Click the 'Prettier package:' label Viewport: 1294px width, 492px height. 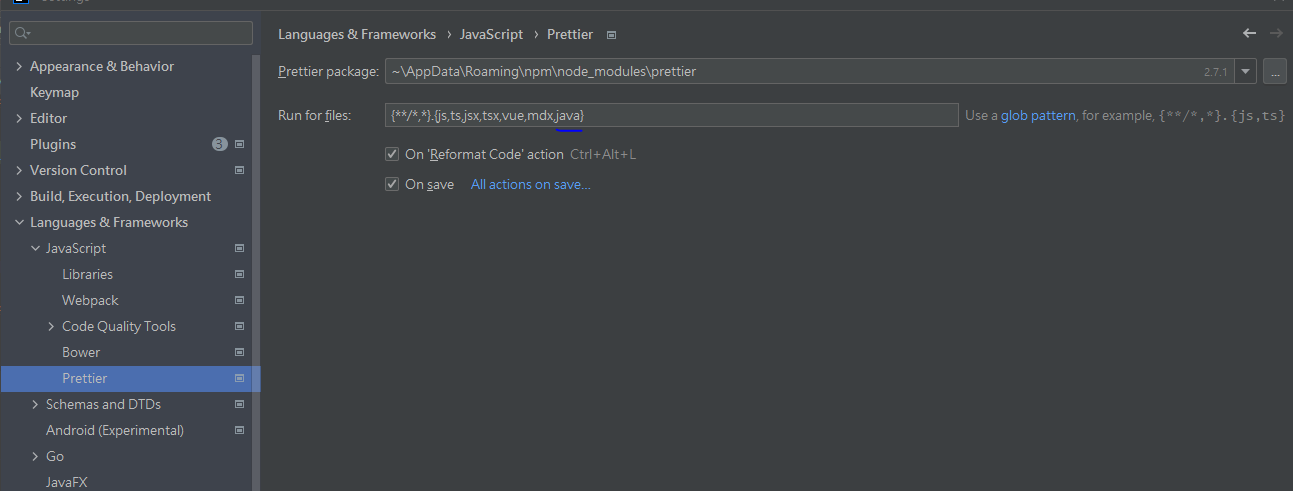pyautogui.click(x=328, y=72)
